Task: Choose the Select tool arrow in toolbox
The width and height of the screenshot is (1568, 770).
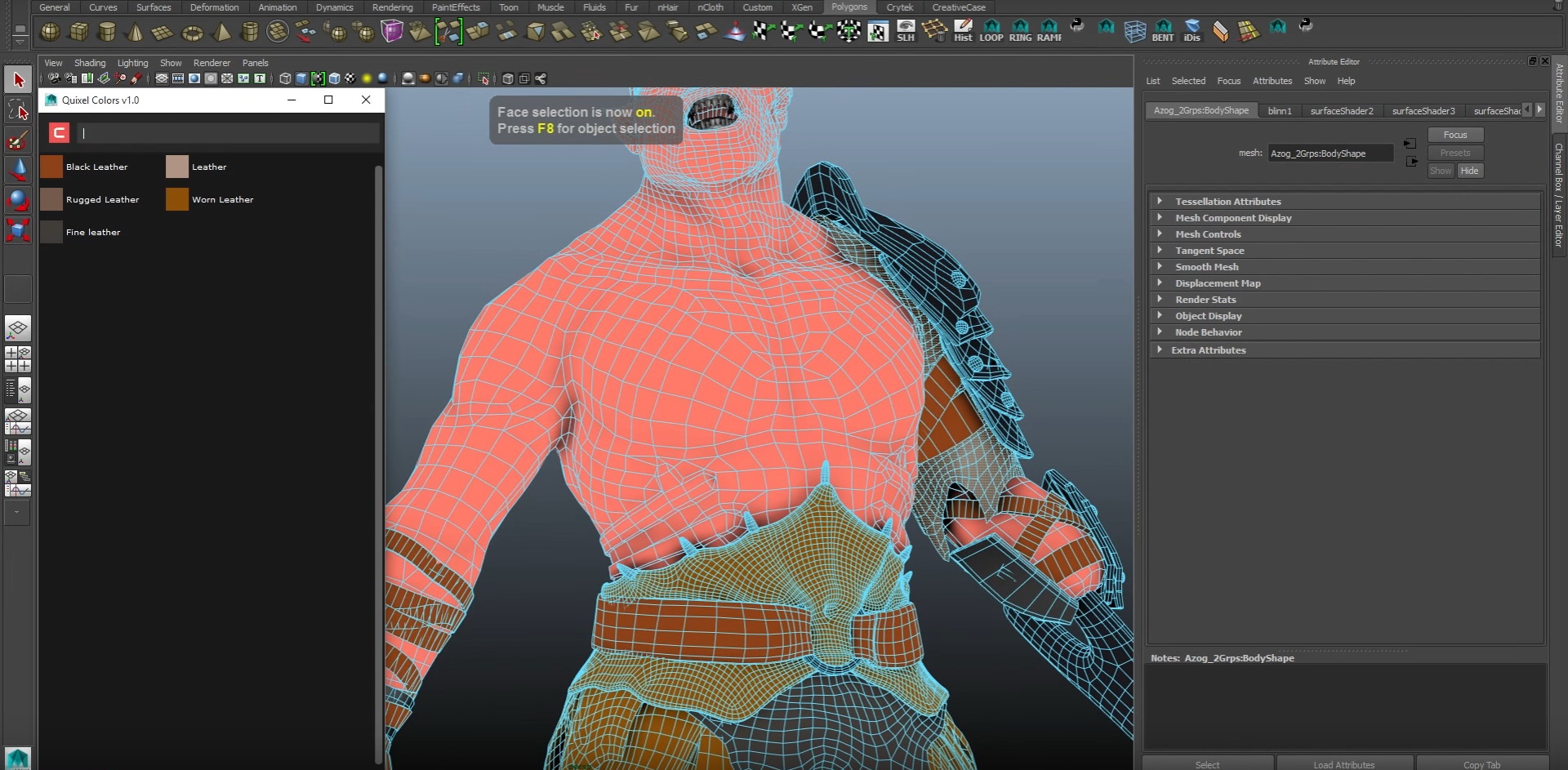Action: pos(18,79)
